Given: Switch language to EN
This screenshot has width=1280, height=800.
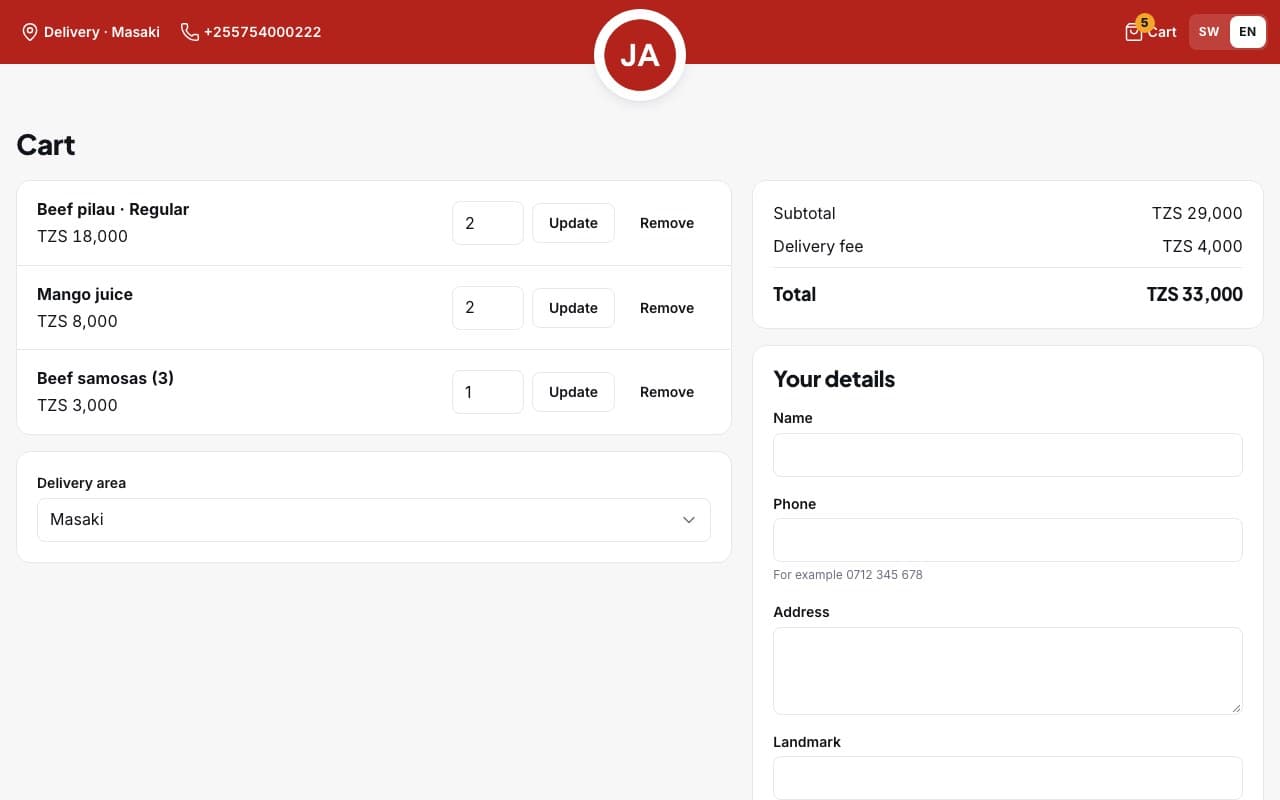Looking at the screenshot, I should [x=1247, y=32].
